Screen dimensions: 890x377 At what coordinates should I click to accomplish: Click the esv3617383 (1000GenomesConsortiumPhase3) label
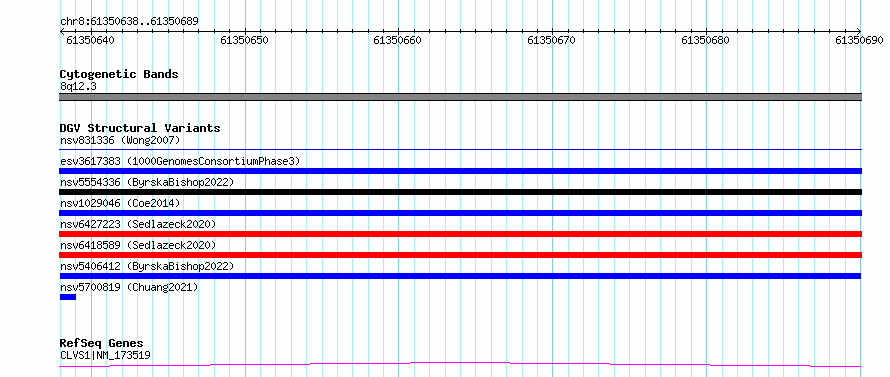(x=180, y=161)
